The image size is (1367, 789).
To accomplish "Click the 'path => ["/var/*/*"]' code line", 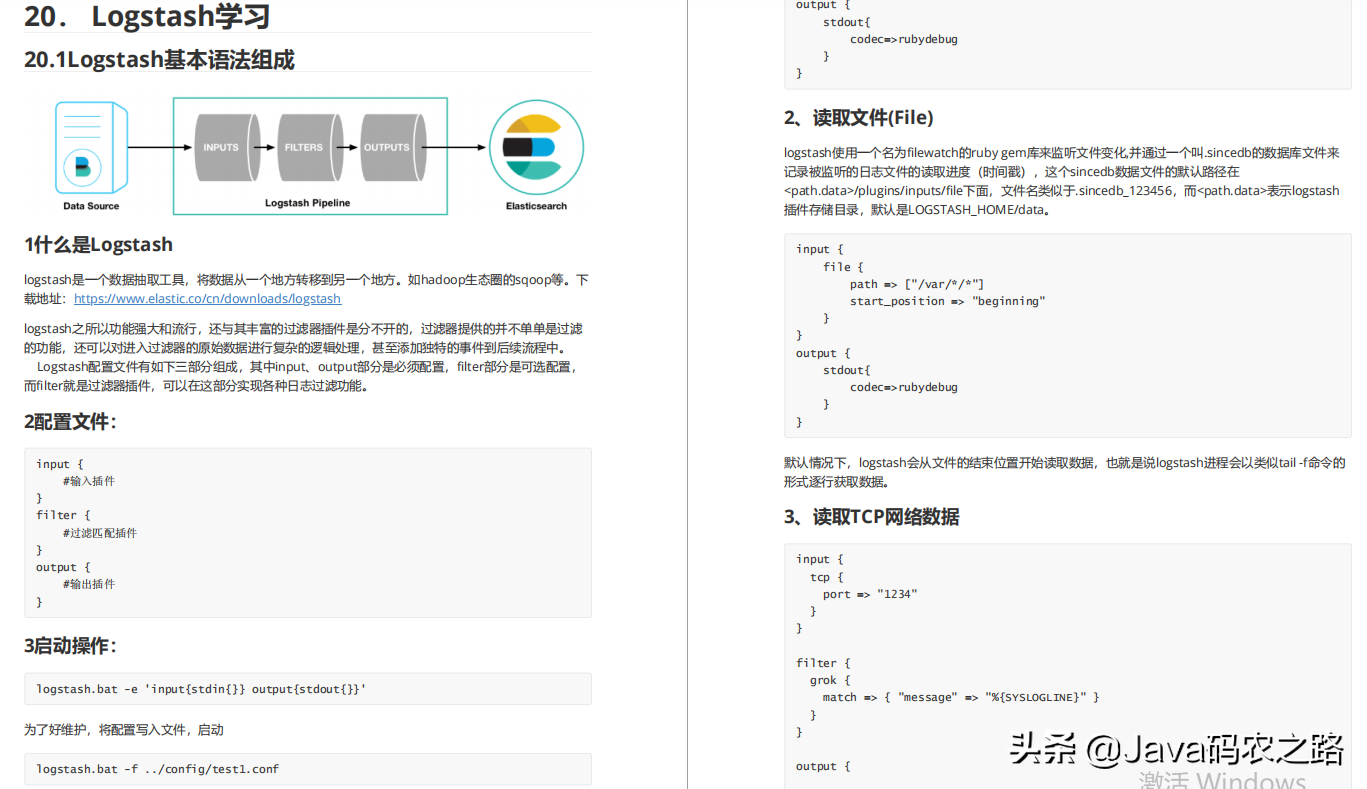I will click(x=917, y=284).
